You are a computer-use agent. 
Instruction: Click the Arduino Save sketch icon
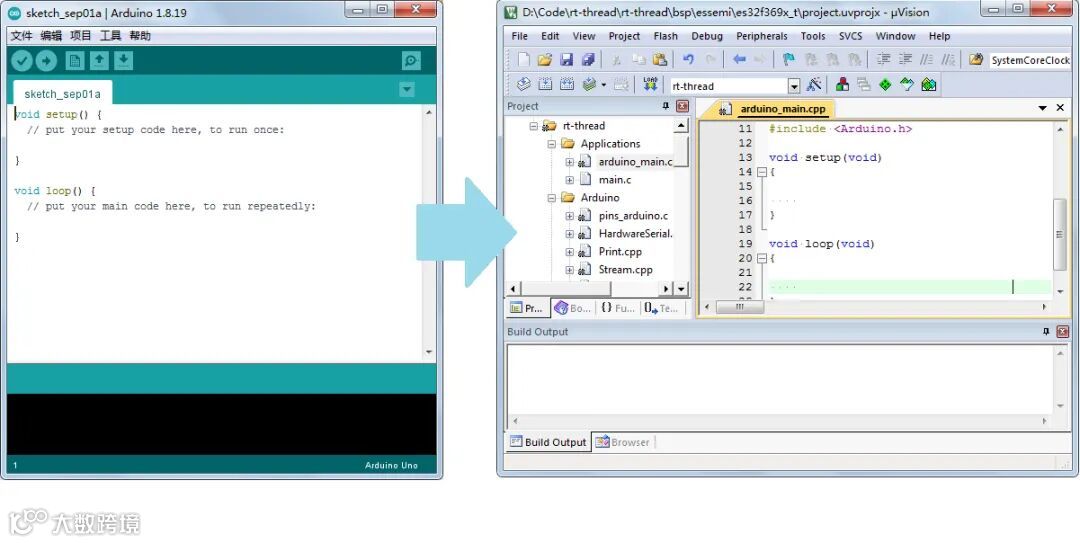[x=123, y=61]
